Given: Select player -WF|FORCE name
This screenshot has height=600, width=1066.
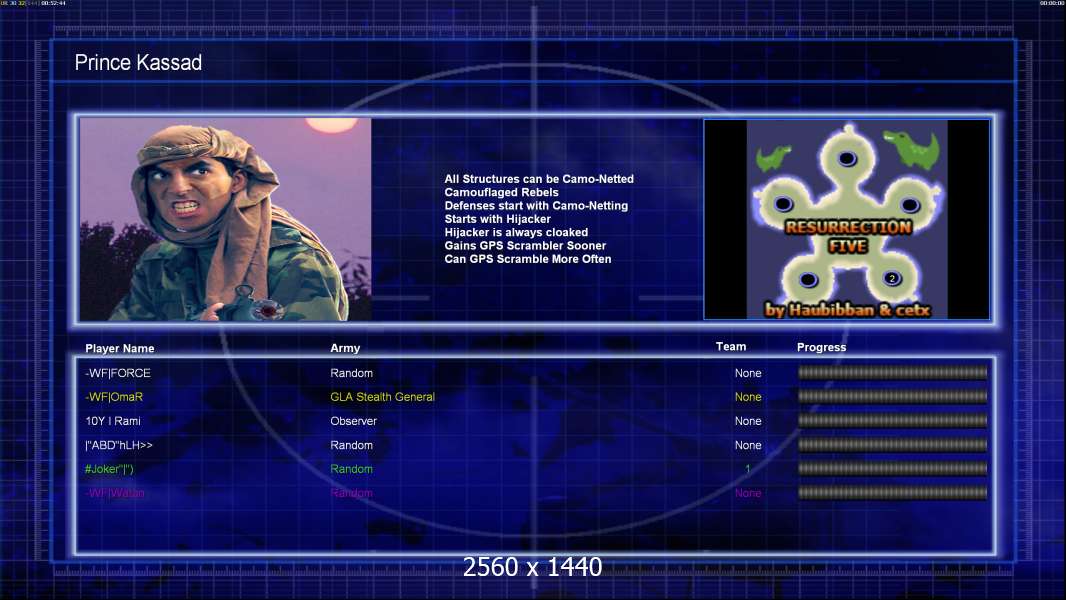Looking at the screenshot, I should point(118,373).
